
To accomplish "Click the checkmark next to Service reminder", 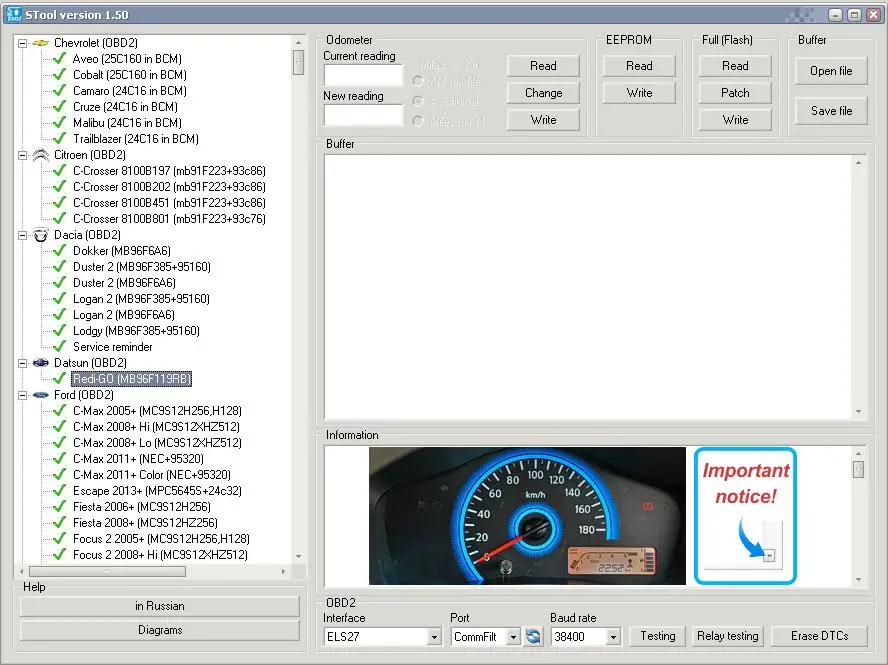I will point(59,347).
